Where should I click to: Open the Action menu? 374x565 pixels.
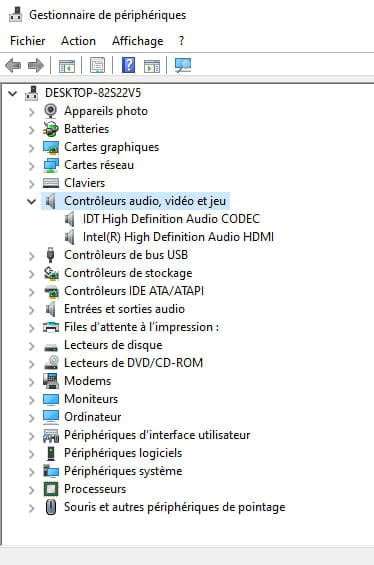click(x=78, y=41)
